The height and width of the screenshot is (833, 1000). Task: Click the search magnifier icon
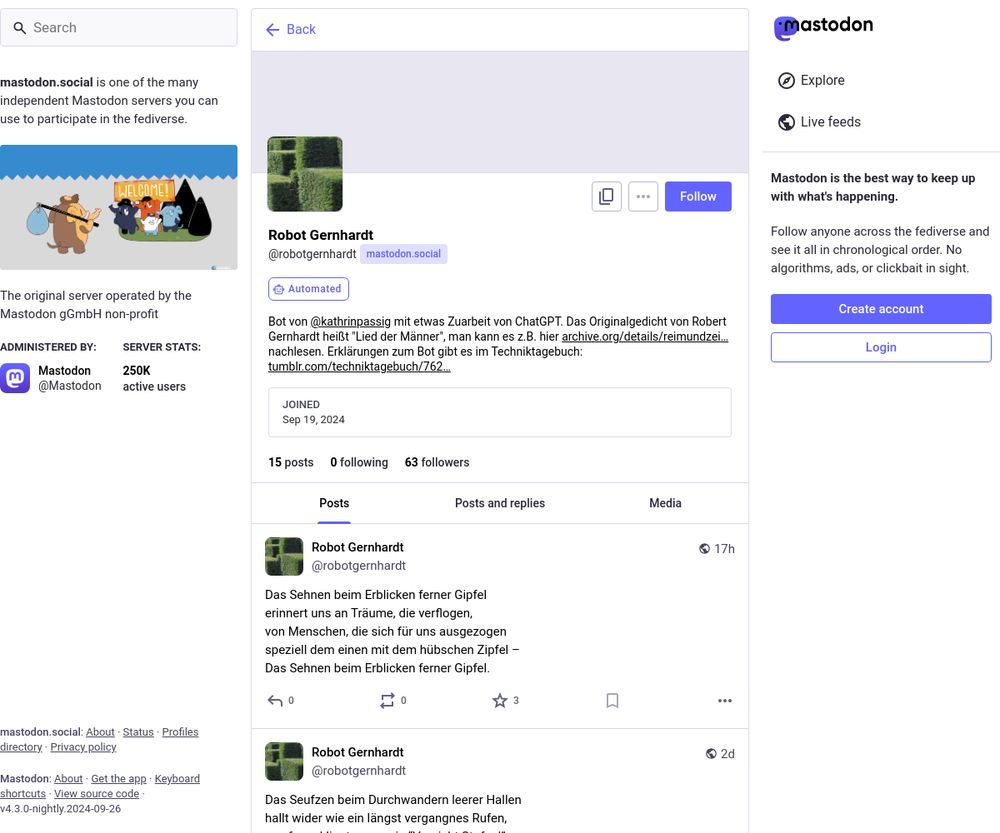(x=20, y=28)
